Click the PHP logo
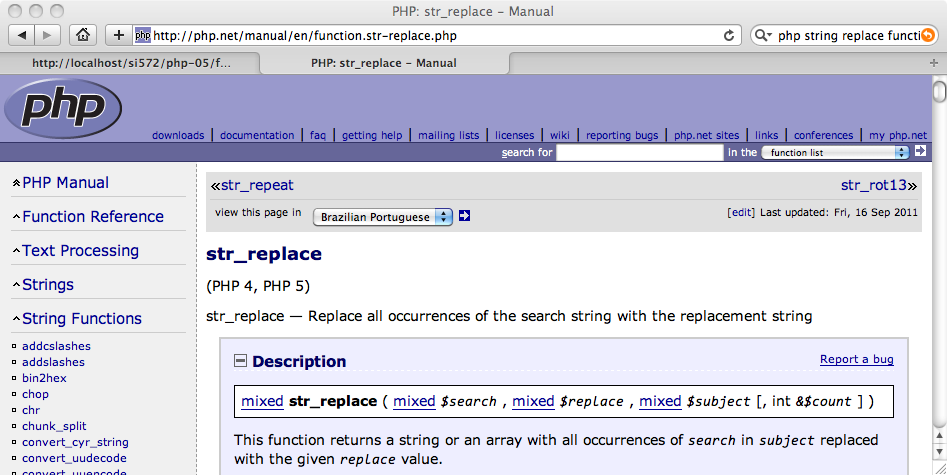Viewport: 947px width, 475px height. [63, 109]
